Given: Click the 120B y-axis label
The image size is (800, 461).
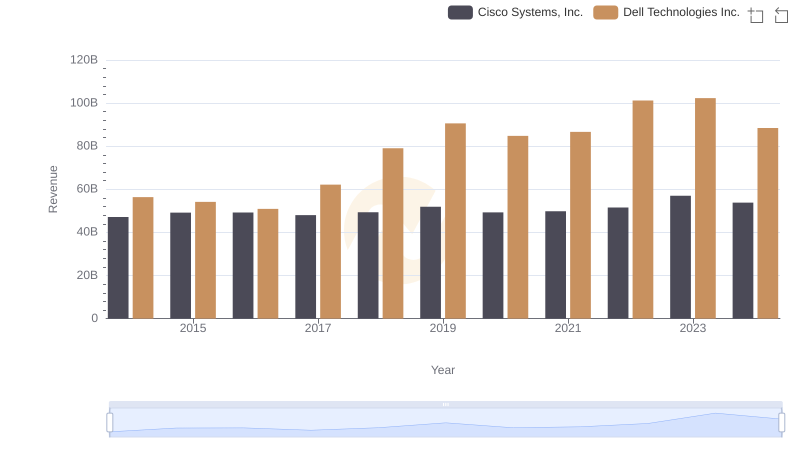Looking at the screenshot, I should pyautogui.click(x=84, y=60).
